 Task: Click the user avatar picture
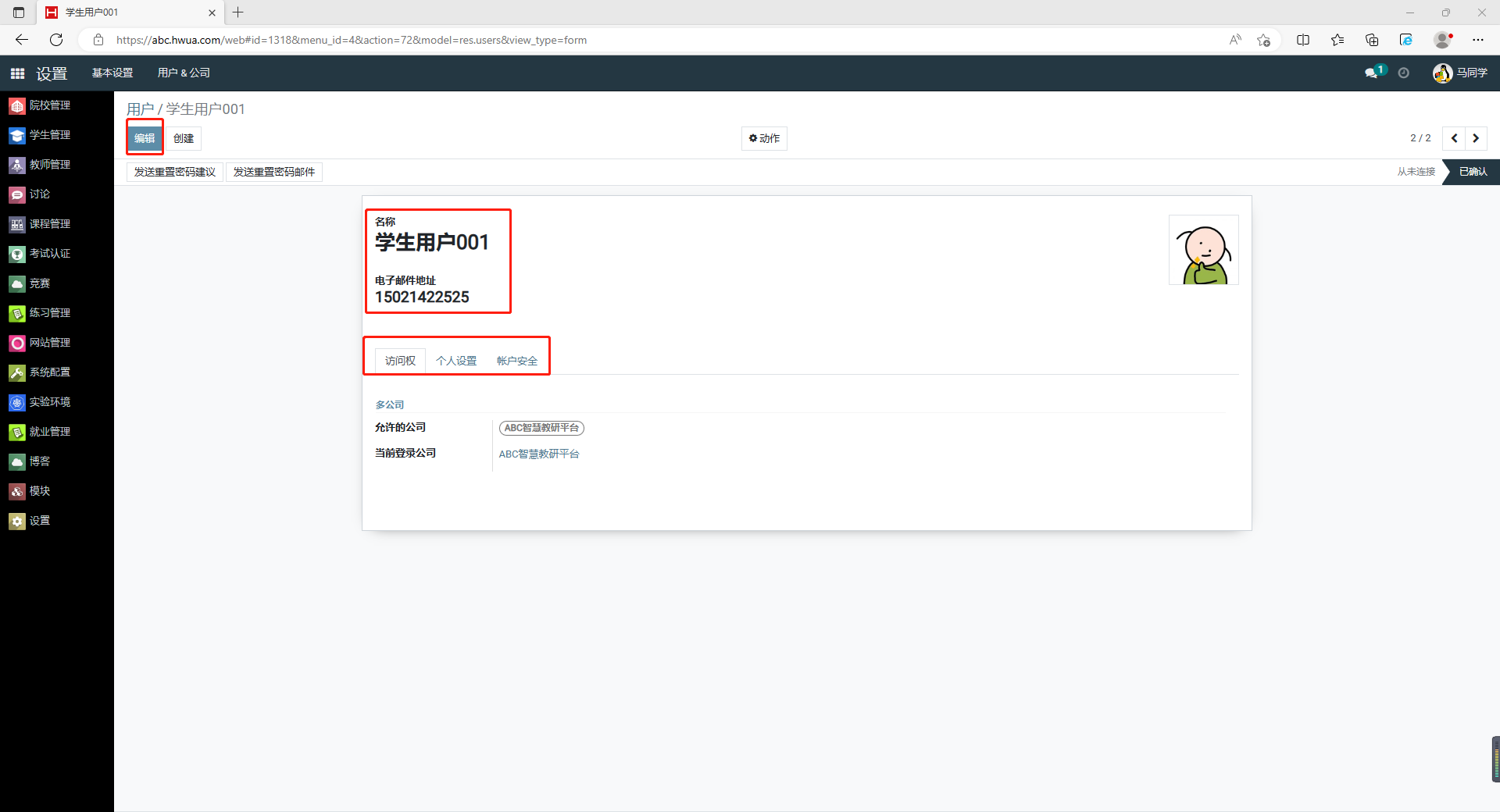[1204, 250]
